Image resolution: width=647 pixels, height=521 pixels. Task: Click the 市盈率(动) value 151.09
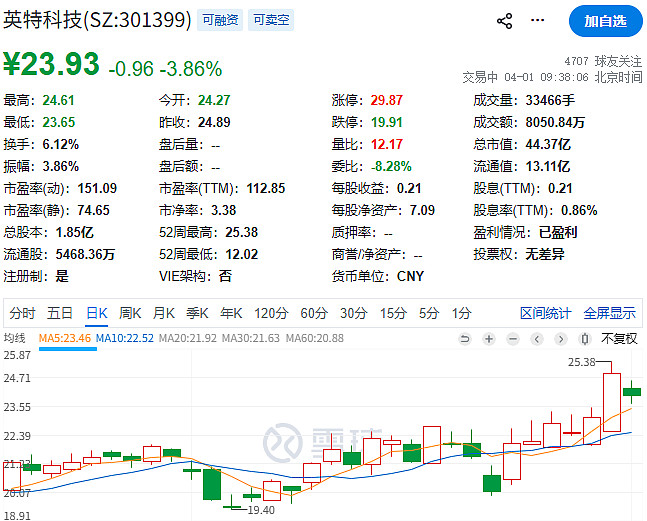pyautogui.click(x=97, y=189)
